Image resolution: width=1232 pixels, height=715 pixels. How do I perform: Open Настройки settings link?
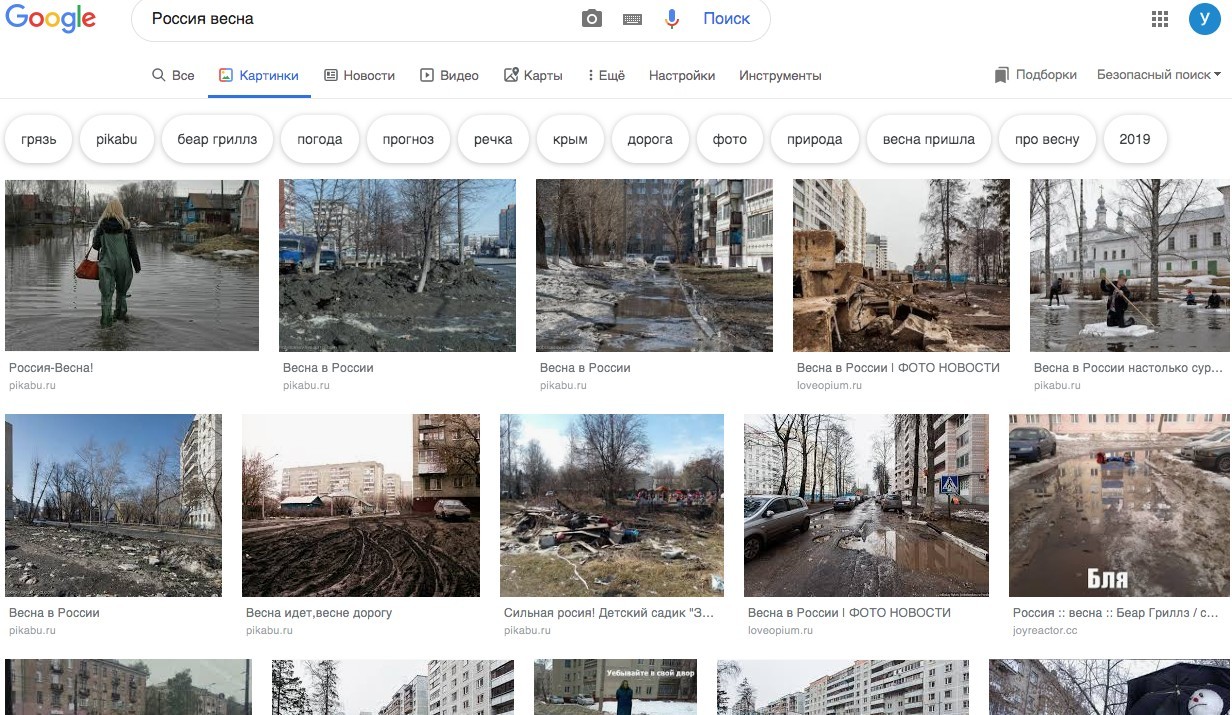click(682, 75)
